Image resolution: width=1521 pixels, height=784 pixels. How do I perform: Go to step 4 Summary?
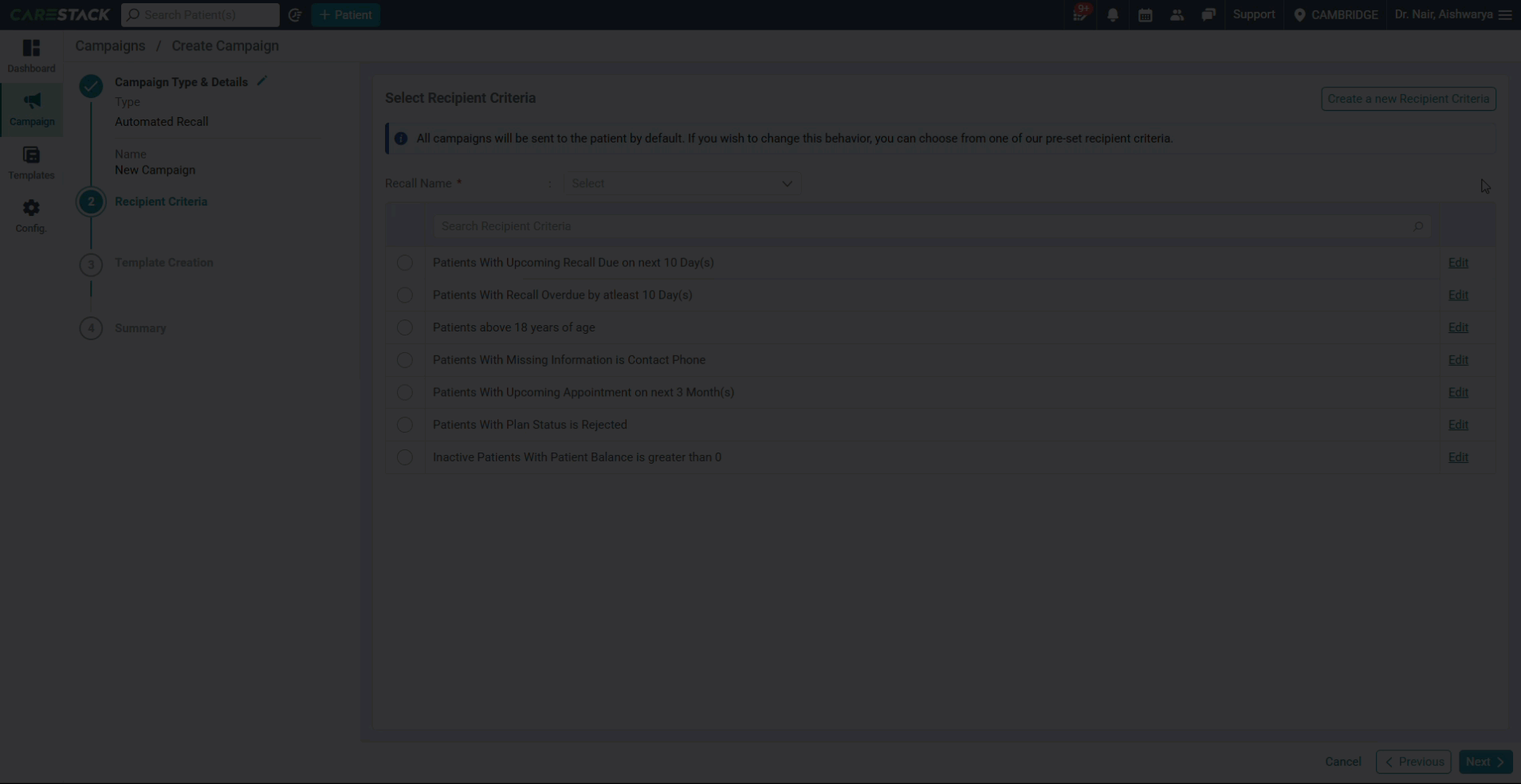pyautogui.click(x=140, y=328)
